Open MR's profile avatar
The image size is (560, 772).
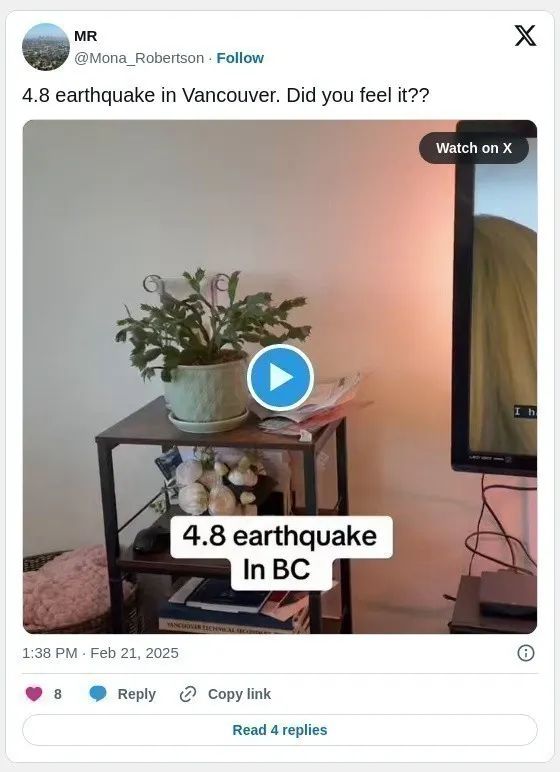pyautogui.click(x=46, y=47)
